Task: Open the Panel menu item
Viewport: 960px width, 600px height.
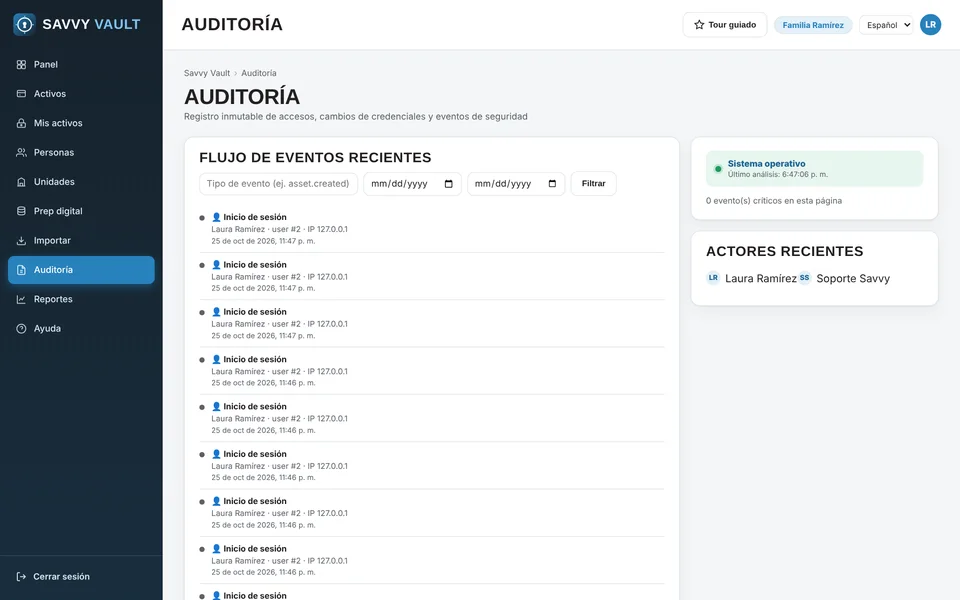Action: pos(81,65)
